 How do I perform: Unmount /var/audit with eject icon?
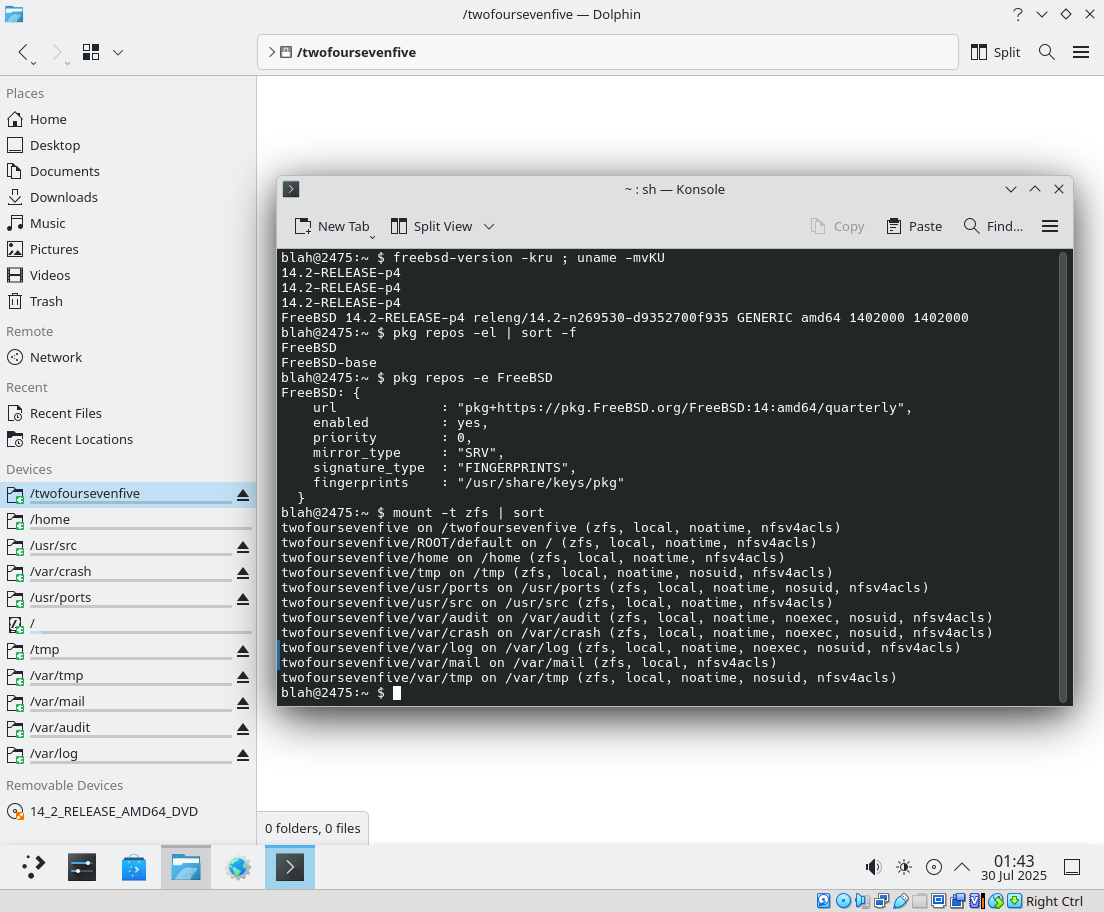click(x=243, y=730)
